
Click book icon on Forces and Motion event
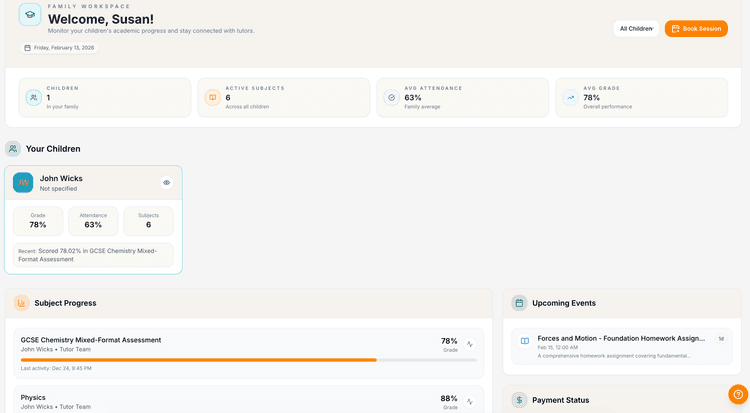[525, 341]
